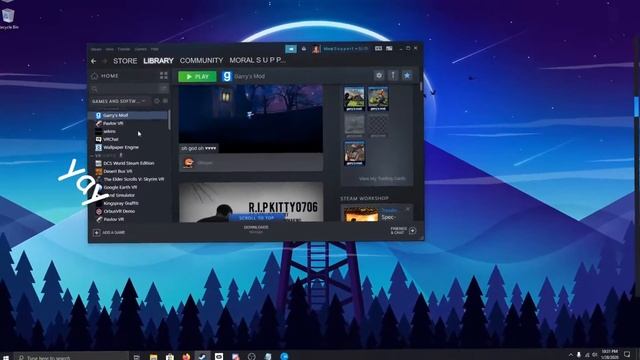Switch to collections grid view icon
The image size is (640, 360).
(164, 76)
